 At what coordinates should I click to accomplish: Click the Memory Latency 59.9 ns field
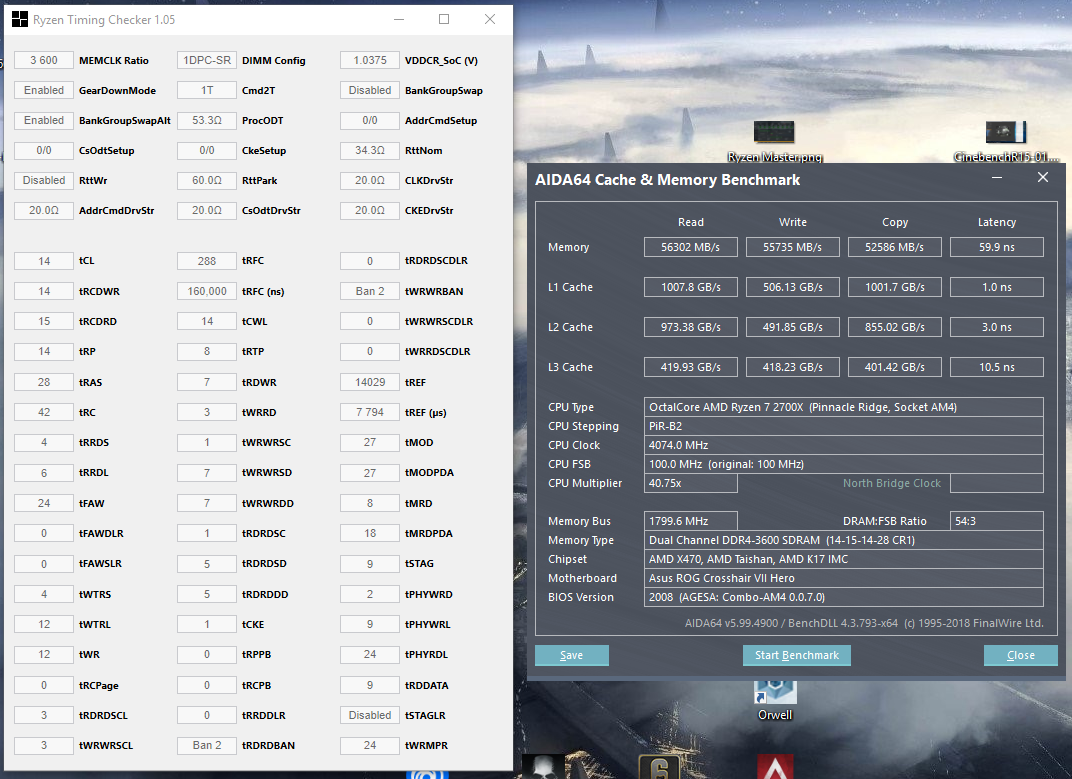997,247
